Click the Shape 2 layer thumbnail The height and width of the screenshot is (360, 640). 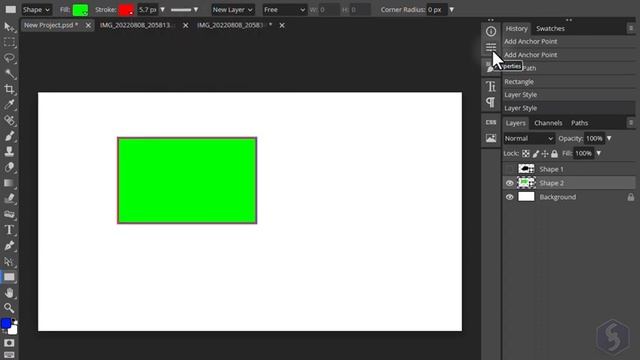(526, 183)
